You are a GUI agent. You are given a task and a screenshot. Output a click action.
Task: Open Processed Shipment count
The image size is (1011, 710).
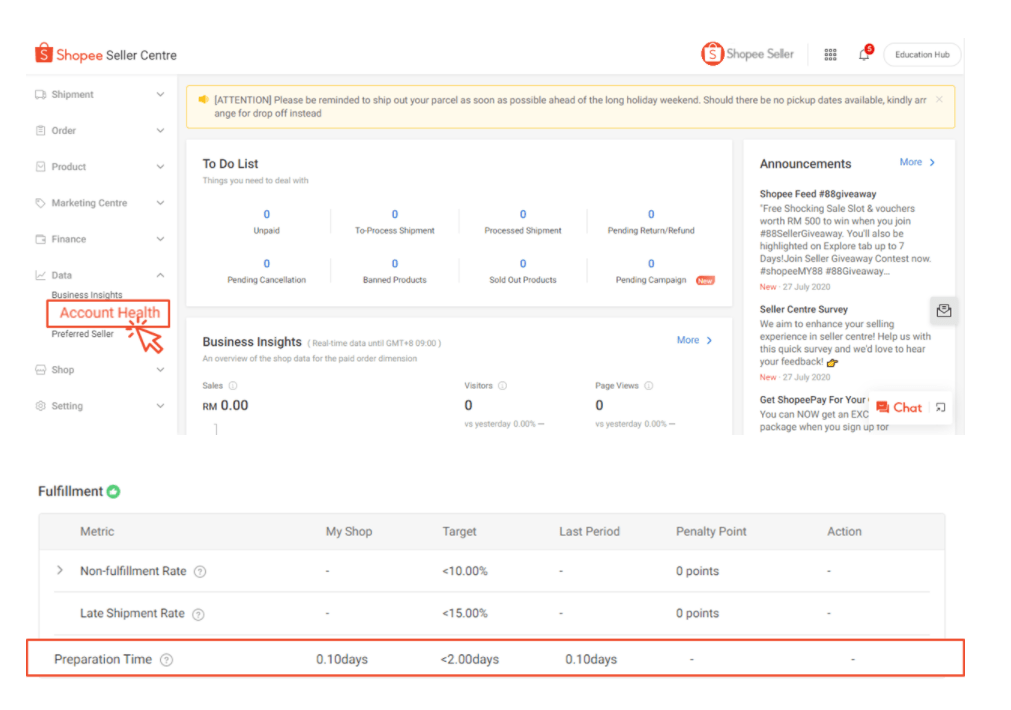(523, 214)
